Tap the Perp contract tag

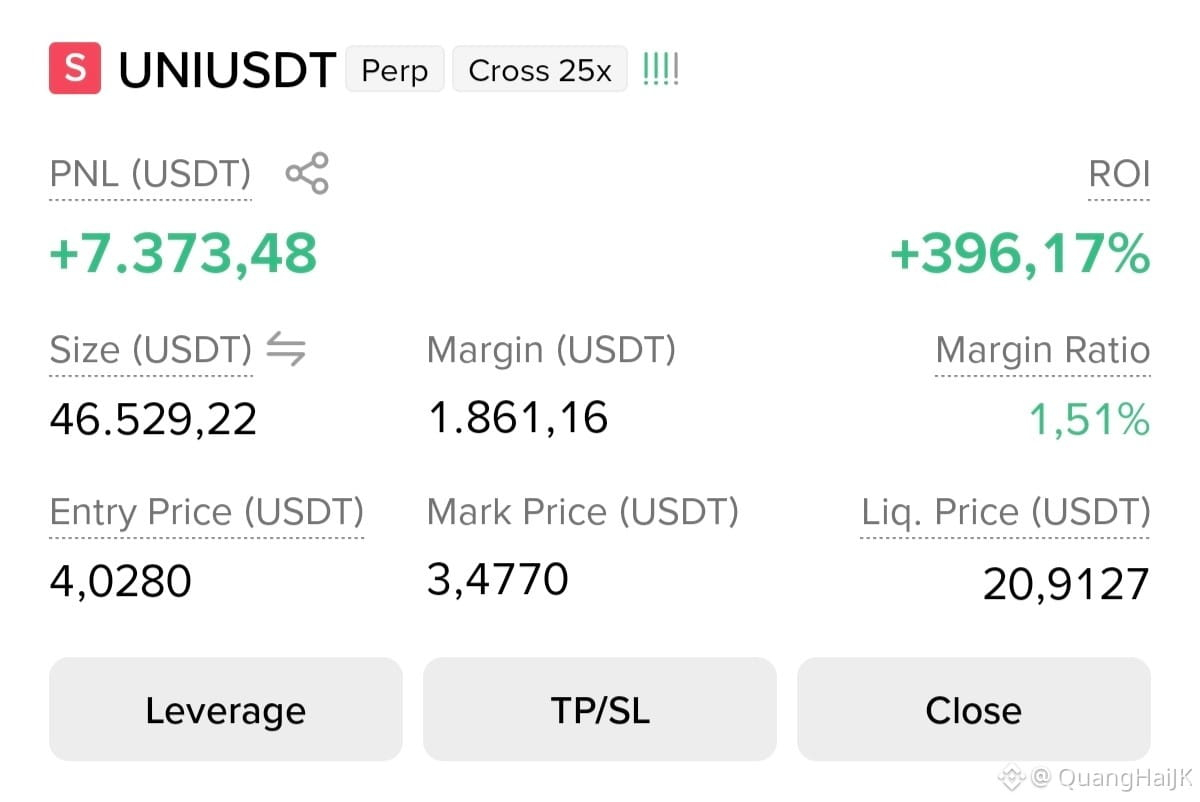(x=395, y=70)
